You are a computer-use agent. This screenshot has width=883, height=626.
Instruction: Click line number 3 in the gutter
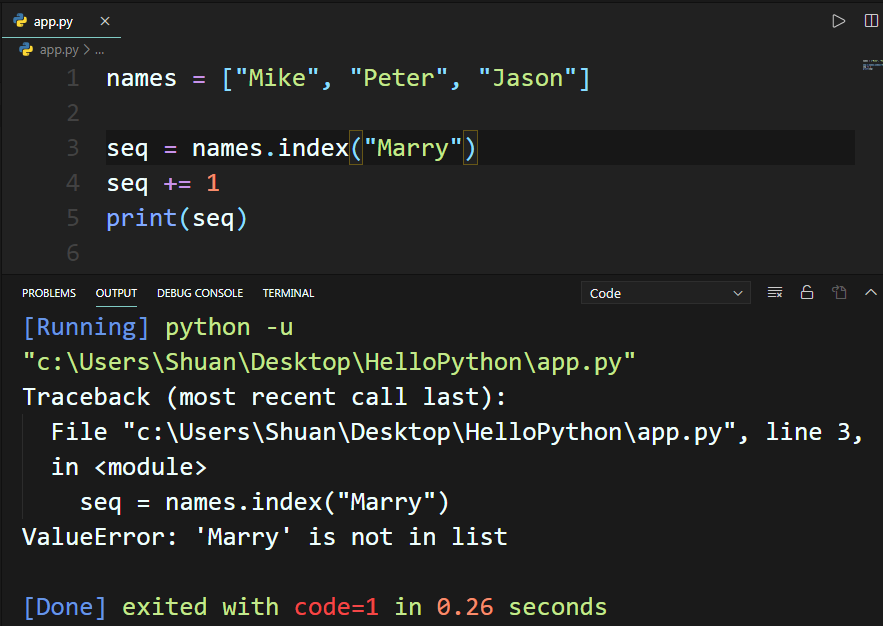click(72, 147)
